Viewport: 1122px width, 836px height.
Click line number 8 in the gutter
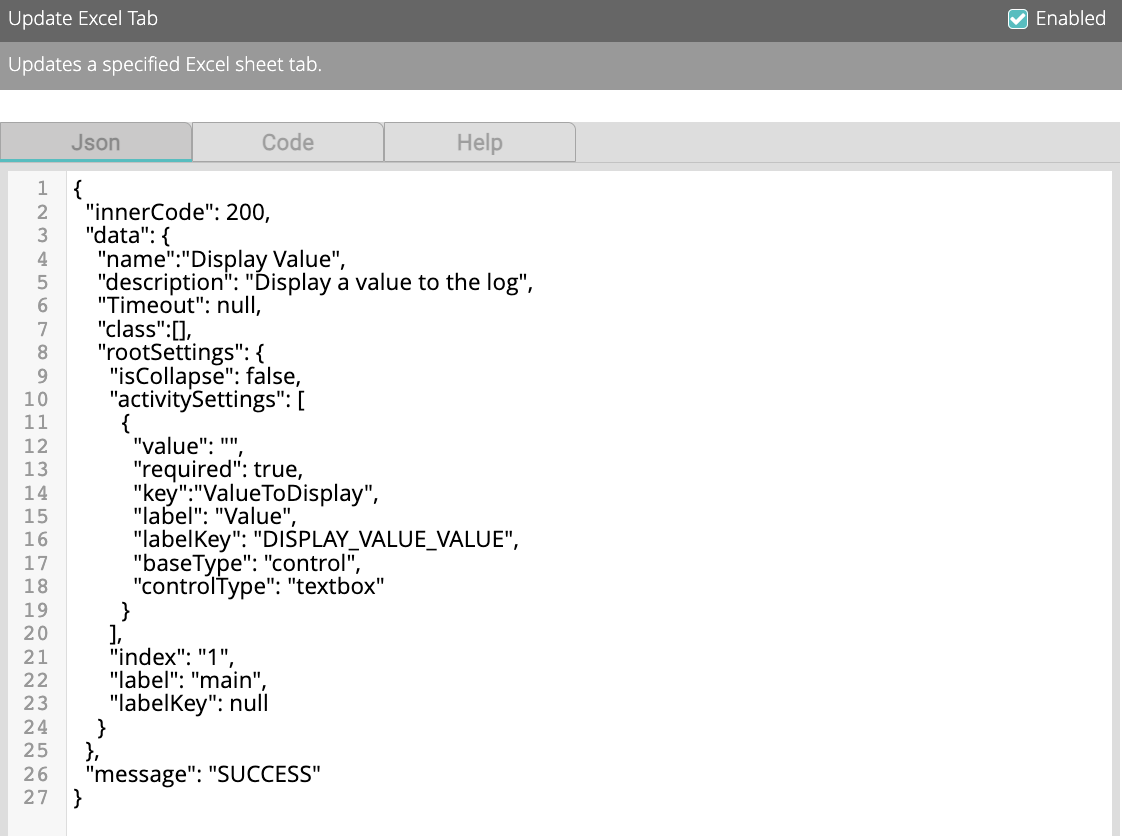(x=42, y=352)
